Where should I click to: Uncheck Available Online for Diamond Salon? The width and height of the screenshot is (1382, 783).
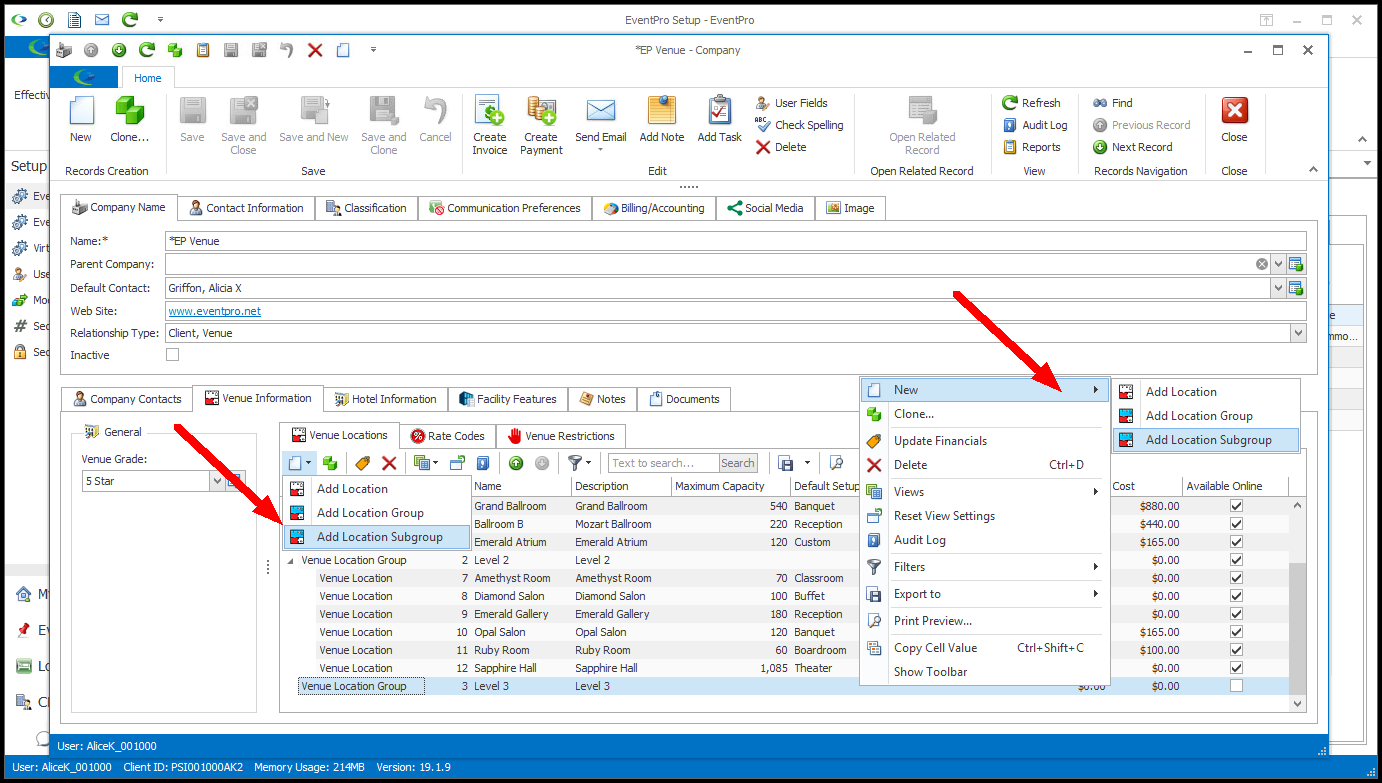coord(1236,596)
